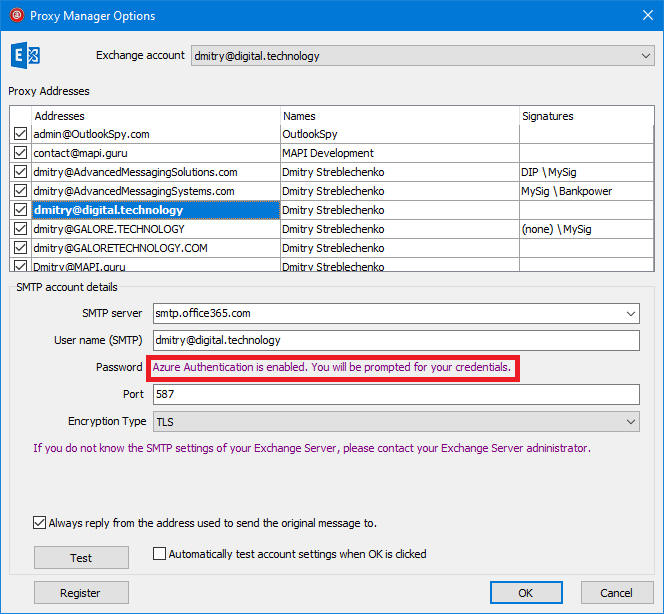Open the Exchange account dropdown
664x614 pixels.
(x=423, y=56)
